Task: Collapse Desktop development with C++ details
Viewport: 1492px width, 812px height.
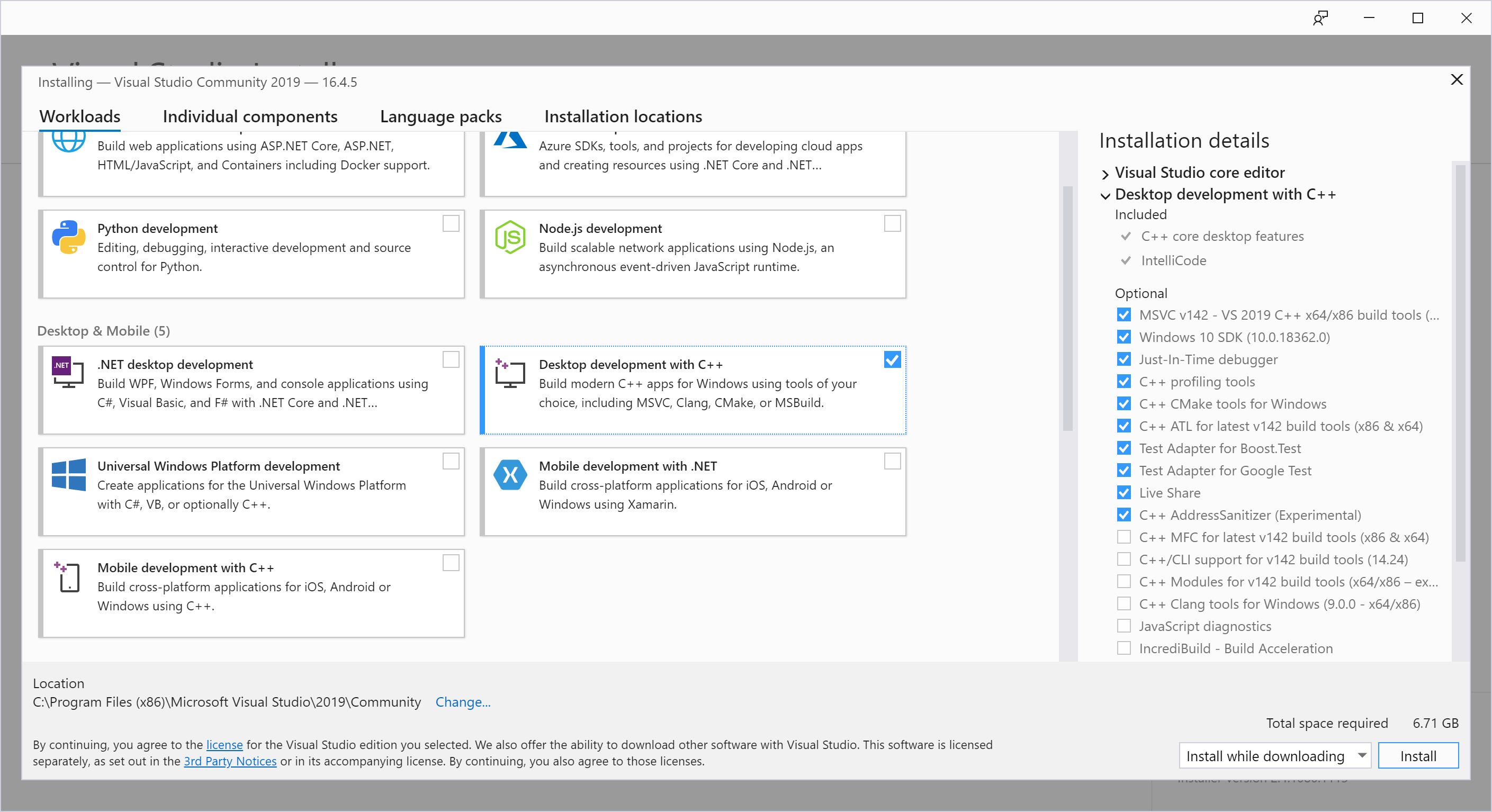Action: pos(1105,196)
